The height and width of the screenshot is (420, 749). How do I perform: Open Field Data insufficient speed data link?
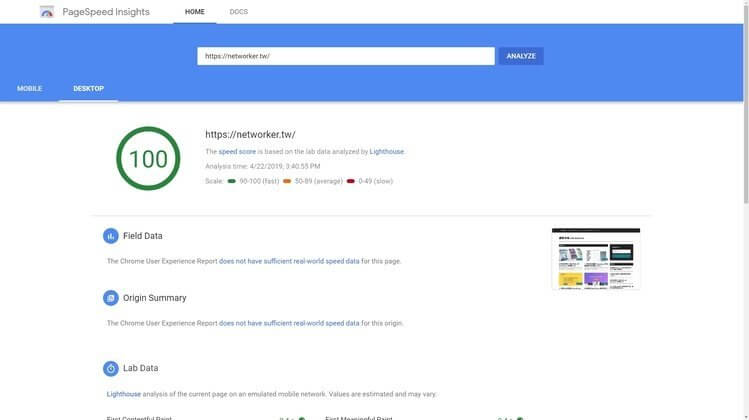(x=289, y=261)
